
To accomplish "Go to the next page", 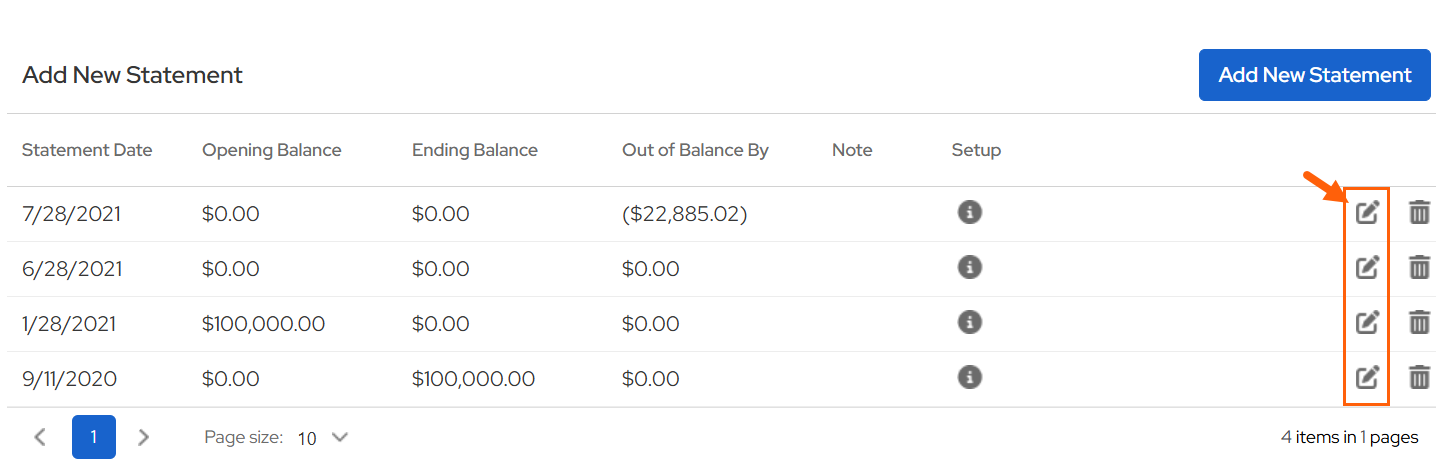I will pyautogui.click(x=143, y=437).
